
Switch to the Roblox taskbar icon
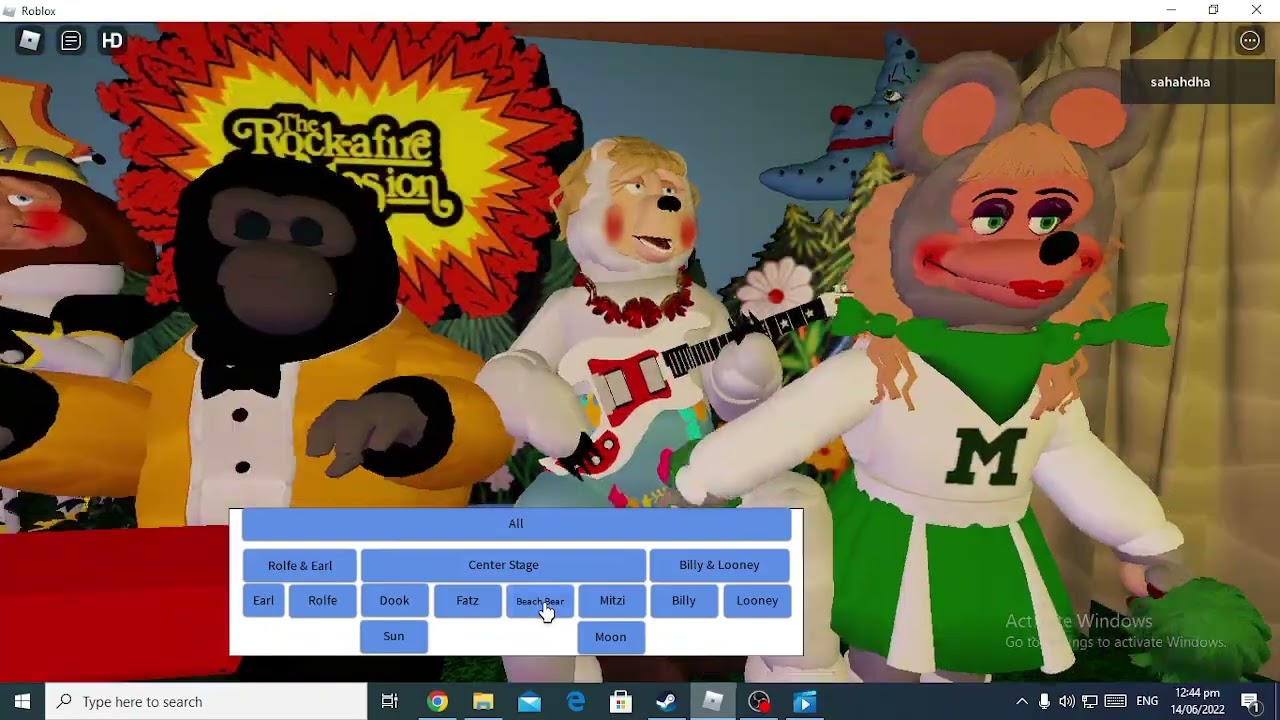(x=713, y=702)
